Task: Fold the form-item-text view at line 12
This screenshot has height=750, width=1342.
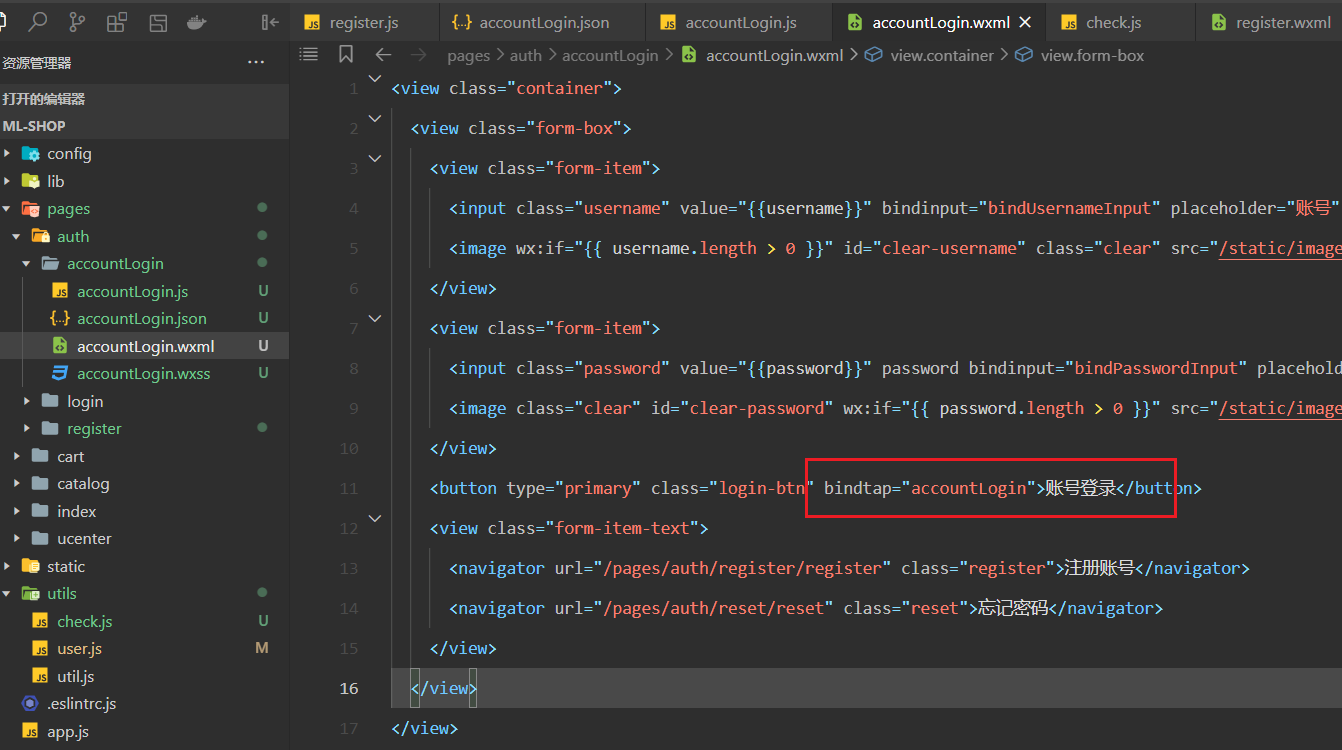Action: (x=375, y=519)
